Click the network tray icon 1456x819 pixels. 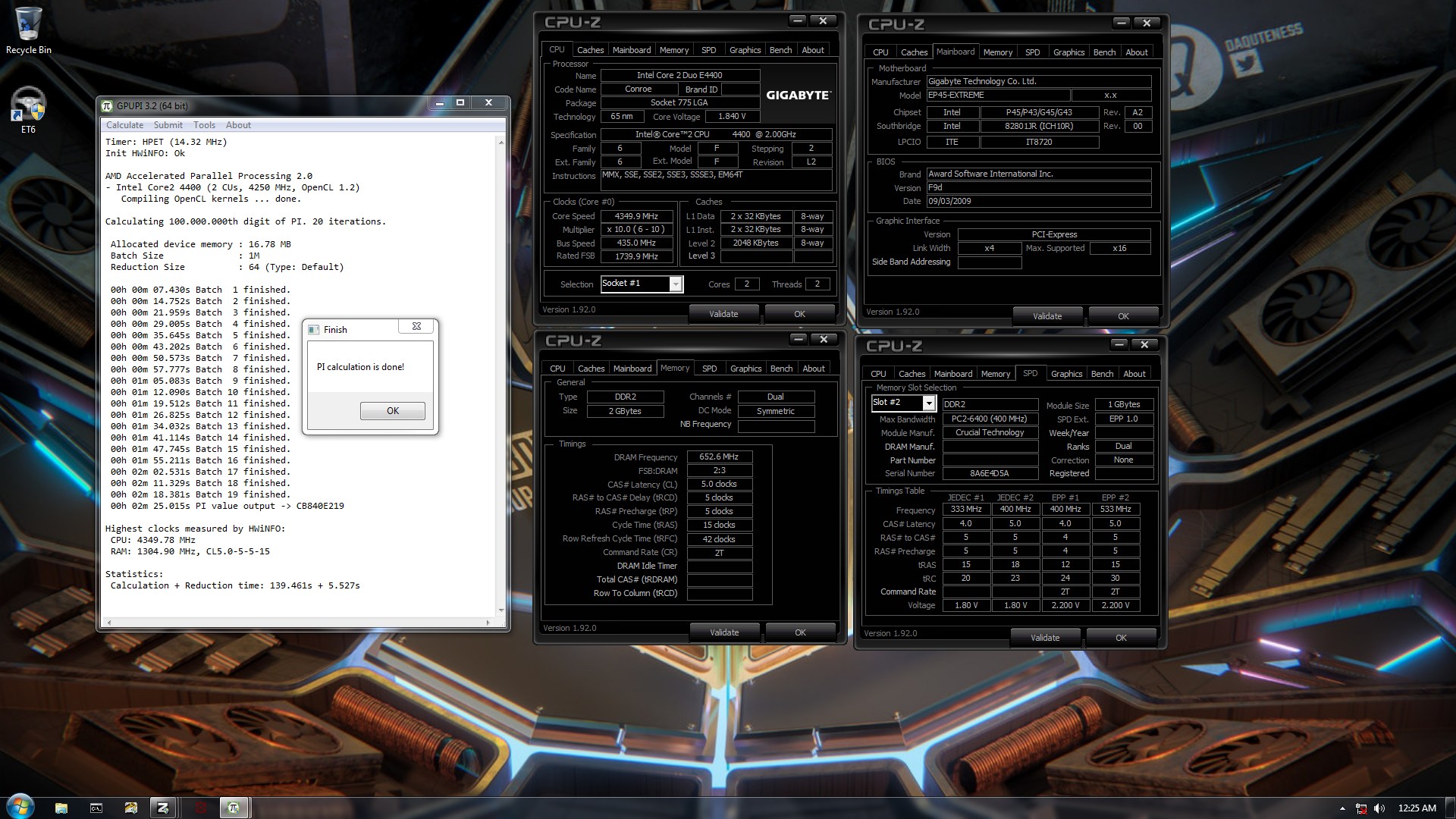coord(1361,808)
